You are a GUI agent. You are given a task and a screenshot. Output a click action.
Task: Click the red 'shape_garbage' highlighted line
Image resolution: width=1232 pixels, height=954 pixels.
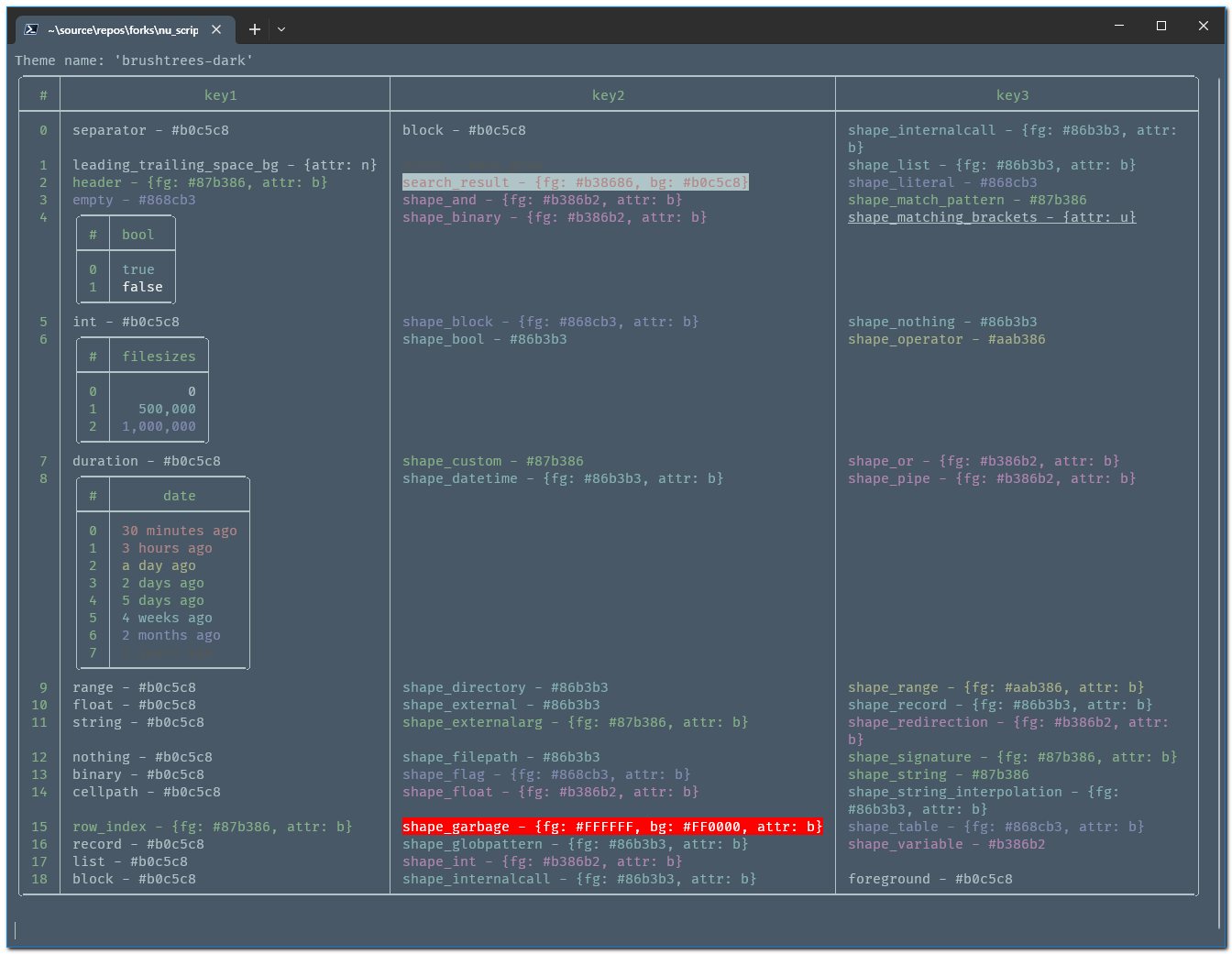[612, 827]
